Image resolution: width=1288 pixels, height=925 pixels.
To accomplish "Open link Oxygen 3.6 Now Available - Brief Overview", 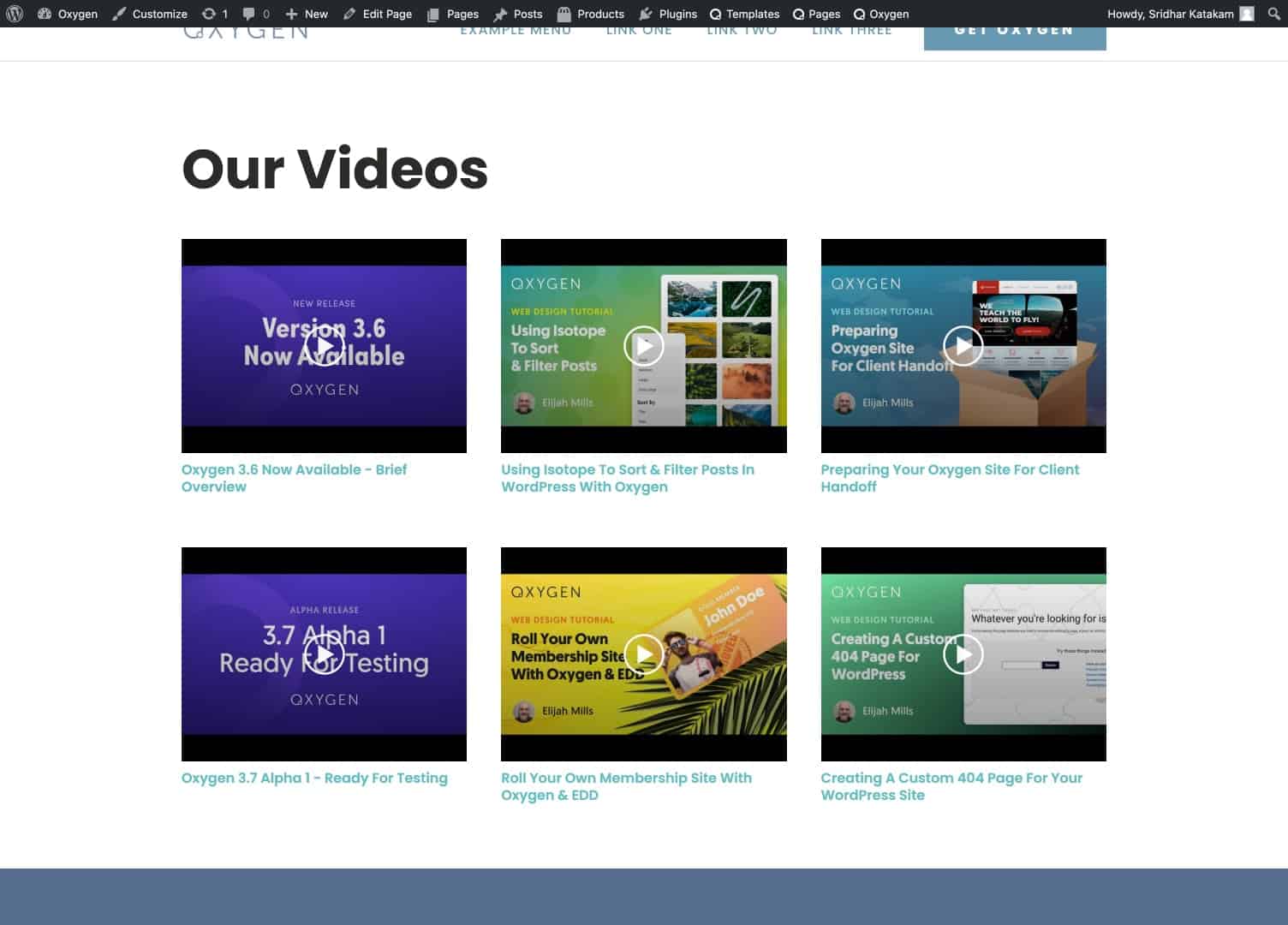I will coord(294,478).
